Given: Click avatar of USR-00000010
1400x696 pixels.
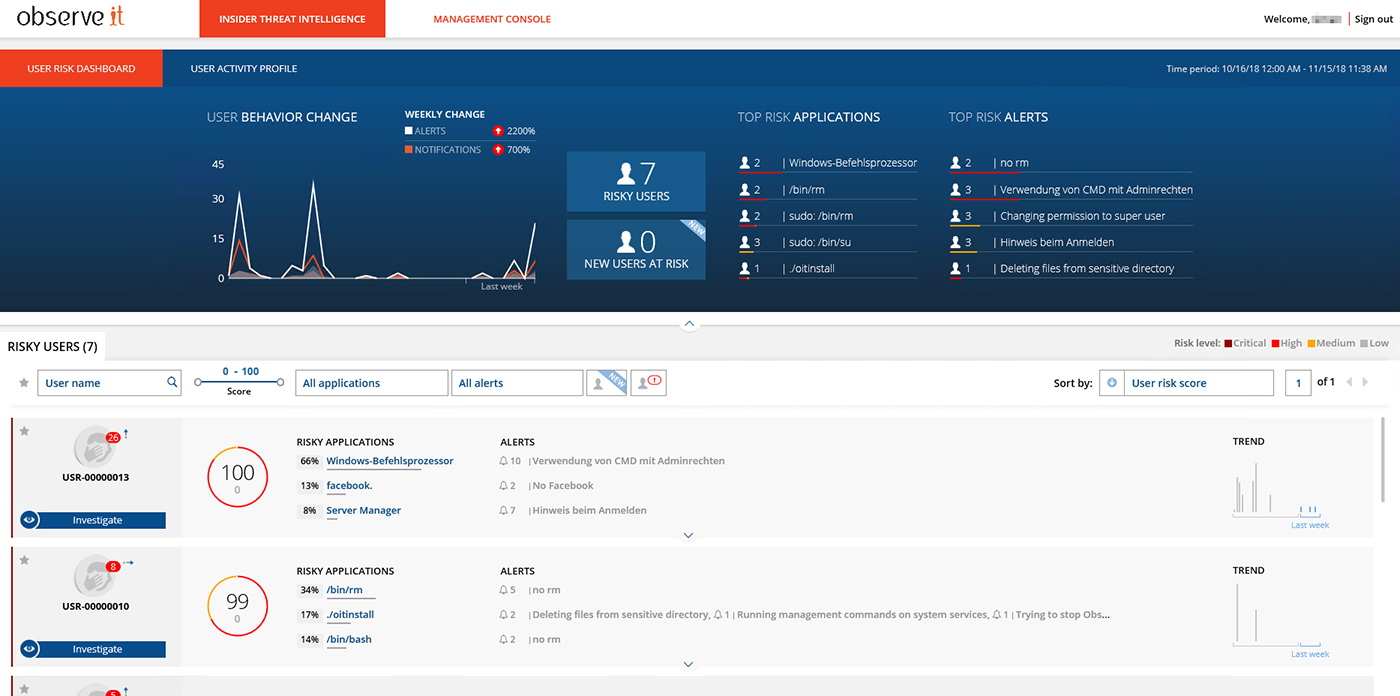Looking at the screenshot, I should coord(94,575).
